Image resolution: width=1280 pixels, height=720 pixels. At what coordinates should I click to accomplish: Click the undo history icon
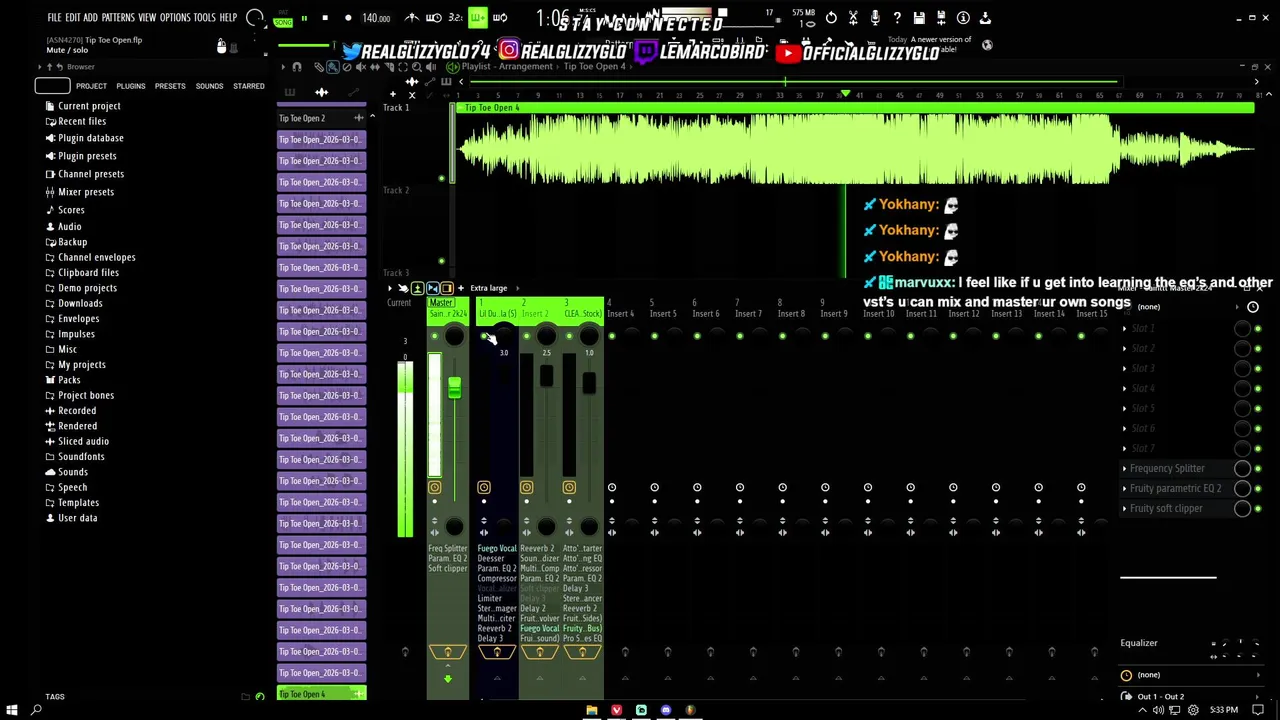(x=831, y=18)
